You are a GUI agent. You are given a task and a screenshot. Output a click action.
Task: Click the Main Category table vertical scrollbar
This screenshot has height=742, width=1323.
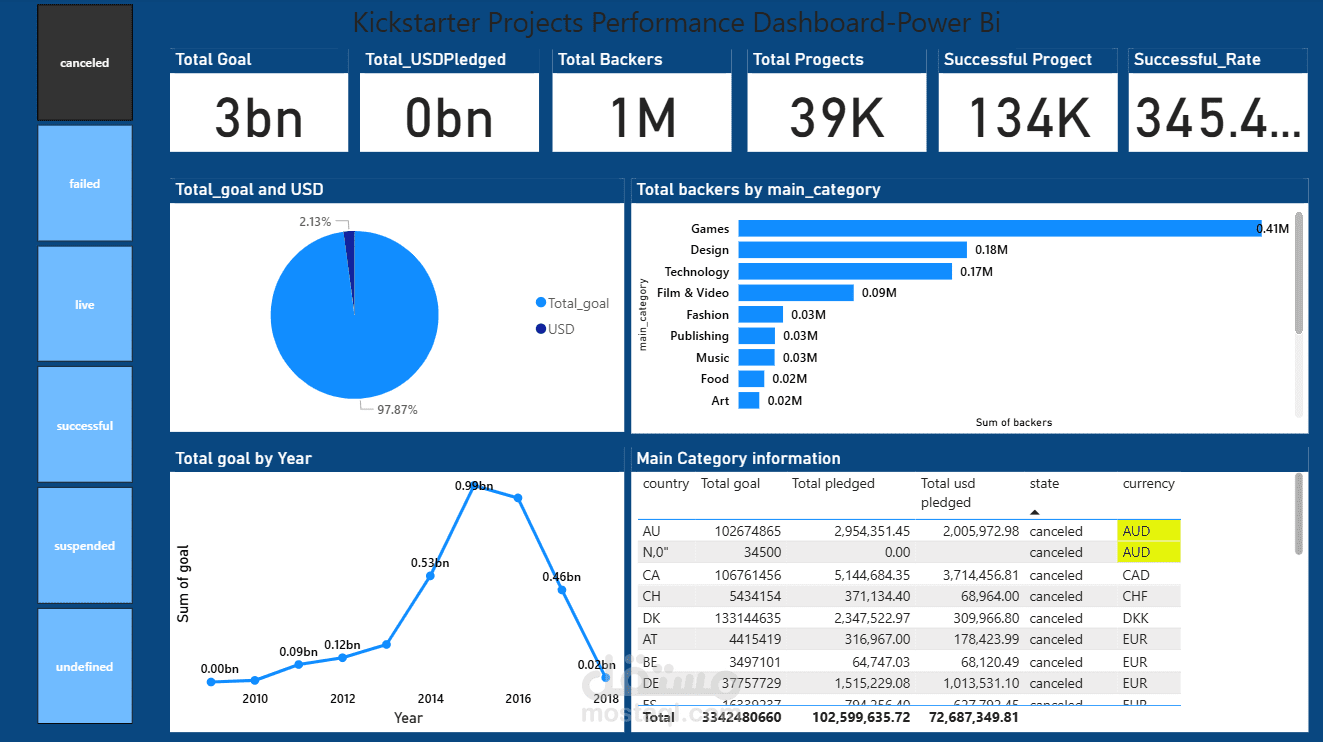point(1299,513)
